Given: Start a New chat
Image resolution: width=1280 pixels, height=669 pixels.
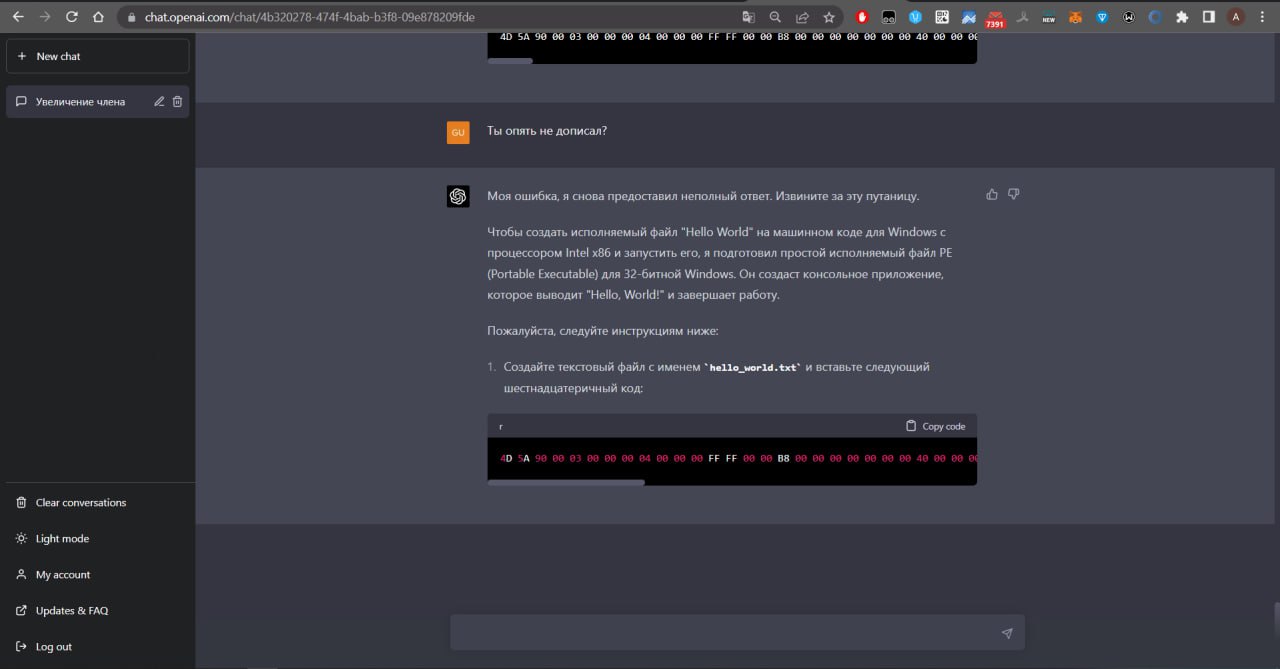Looking at the screenshot, I should pos(97,56).
